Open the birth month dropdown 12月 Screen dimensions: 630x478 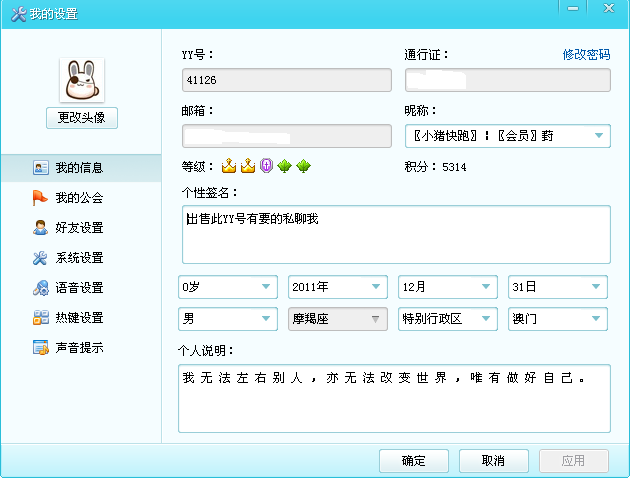[448, 287]
